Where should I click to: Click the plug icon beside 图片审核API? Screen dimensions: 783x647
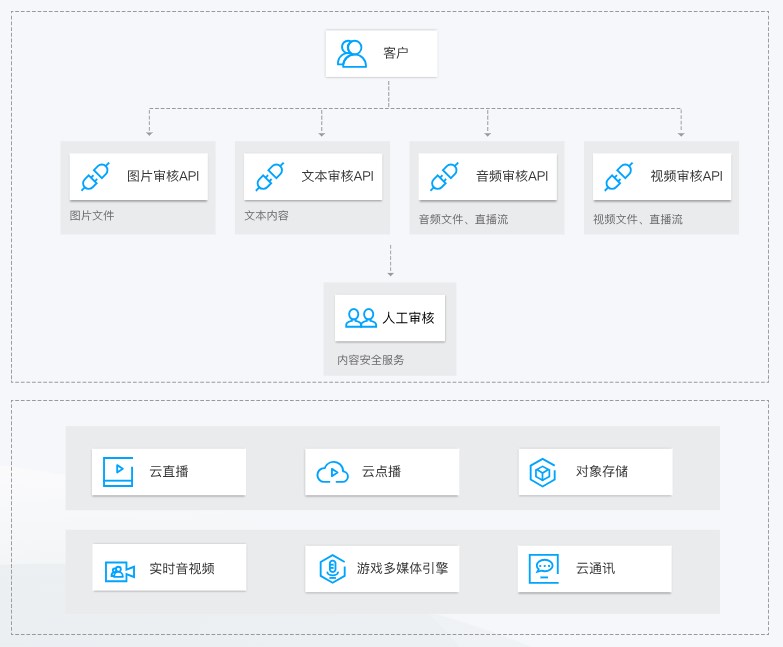point(95,176)
